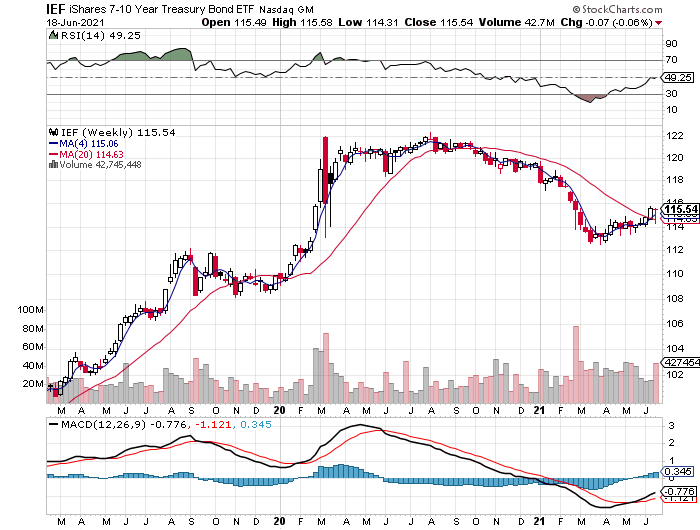Click the 122 price axis label
This screenshot has height=530, width=700.
click(674, 135)
